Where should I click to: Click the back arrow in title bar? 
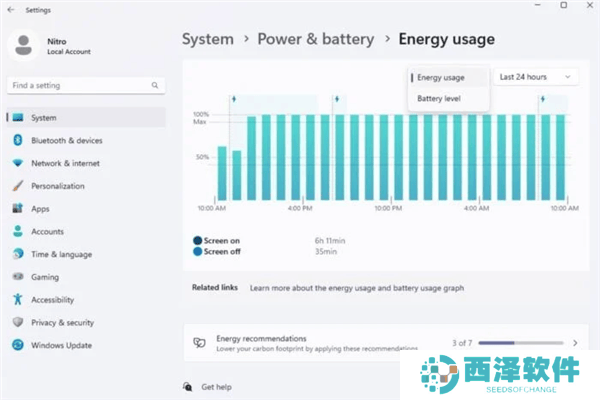[x=11, y=9]
